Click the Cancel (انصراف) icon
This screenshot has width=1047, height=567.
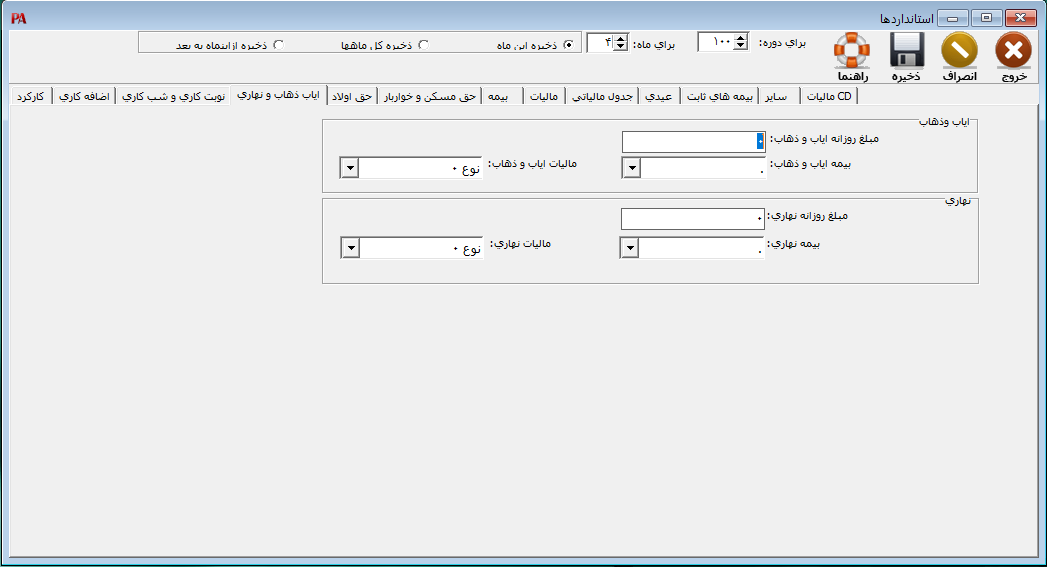tap(960, 50)
